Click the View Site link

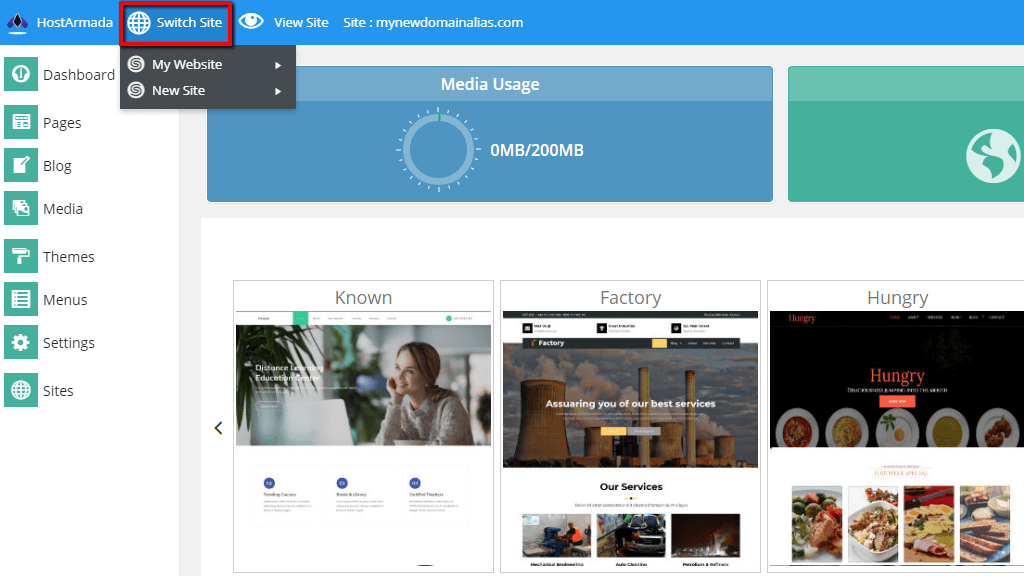click(301, 22)
